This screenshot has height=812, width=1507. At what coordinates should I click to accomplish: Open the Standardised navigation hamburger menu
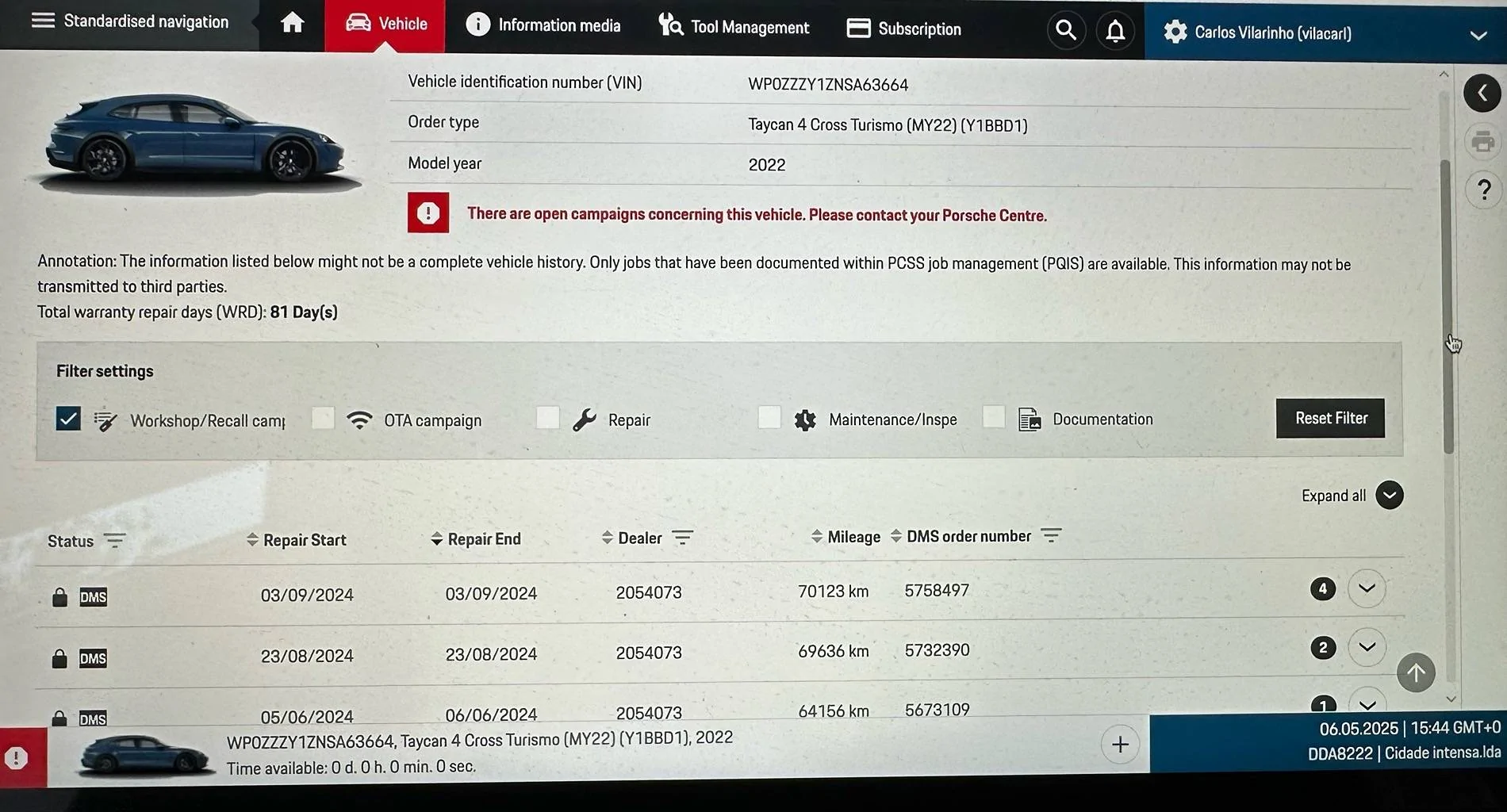tap(43, 21)
